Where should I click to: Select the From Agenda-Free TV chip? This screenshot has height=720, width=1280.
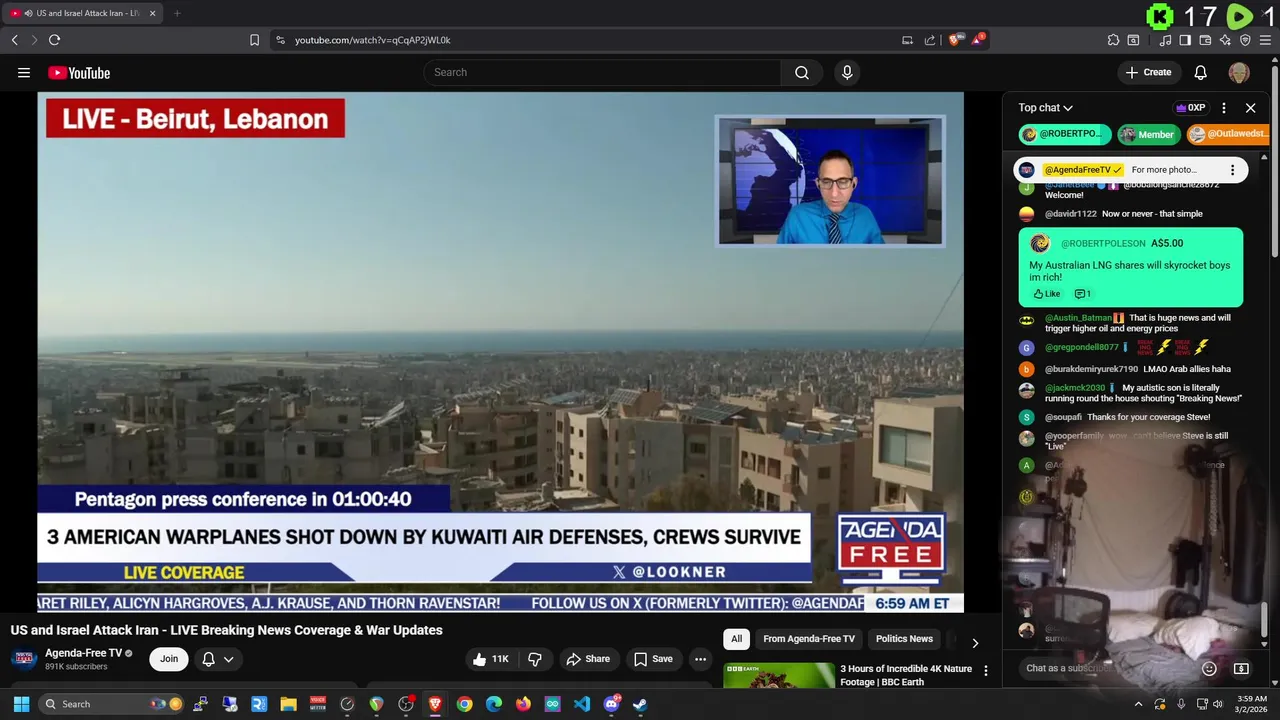click(809, 639)
